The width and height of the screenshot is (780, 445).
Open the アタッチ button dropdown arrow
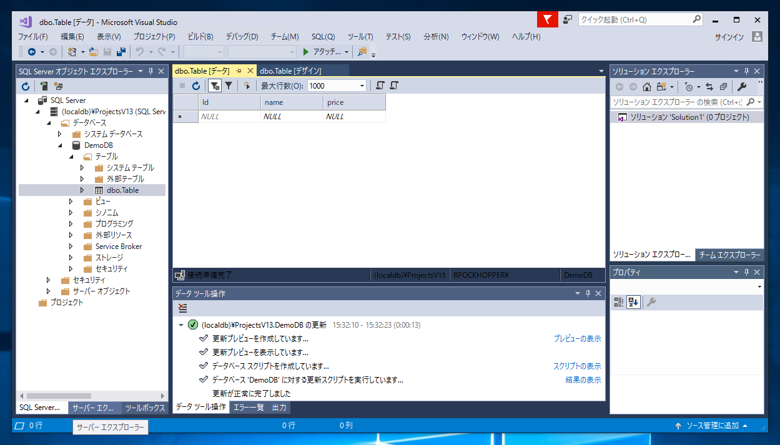click(x=346, y=52)
